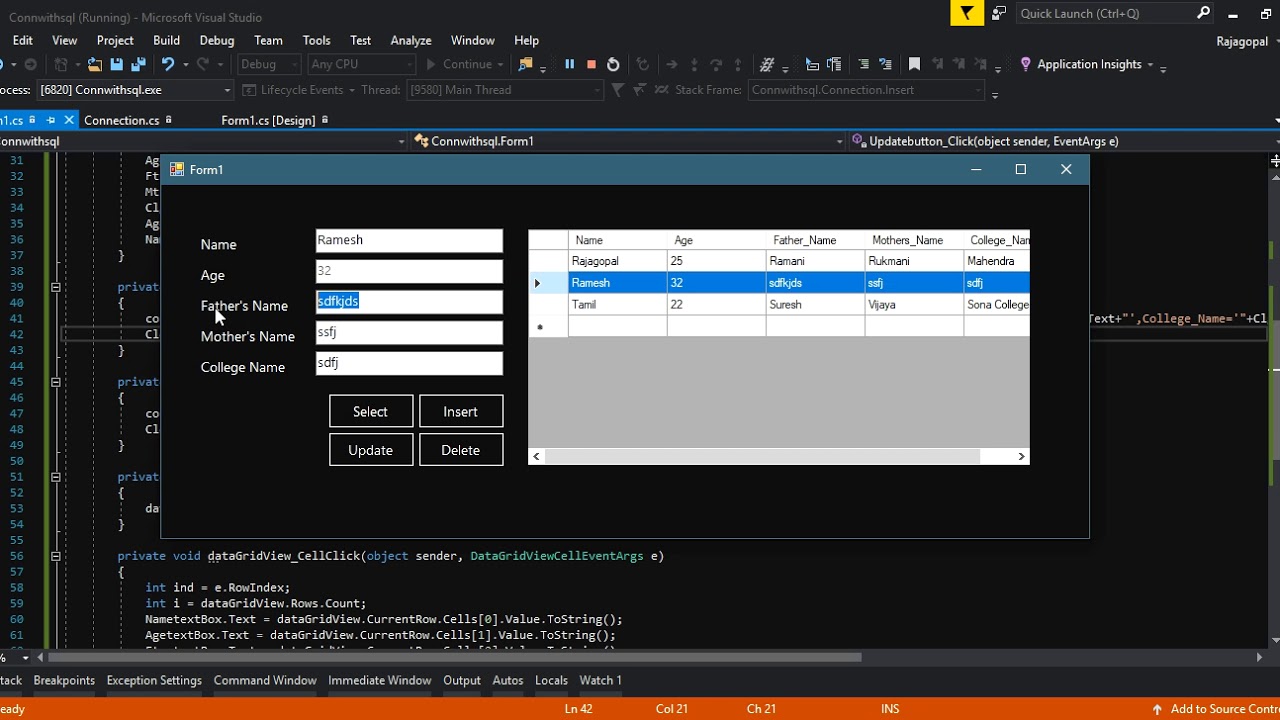The width and height of the screenshot is (1280, 720).
Task: Toggle pin on the Form1.cs tab
Action: point(51,120)
